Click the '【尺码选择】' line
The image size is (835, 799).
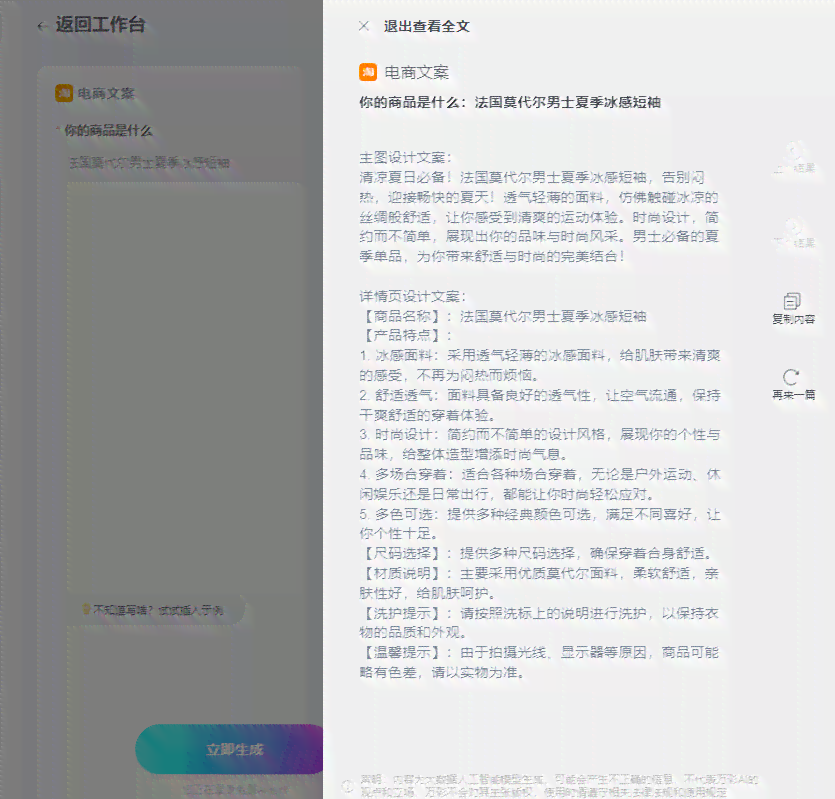(537, 553)
